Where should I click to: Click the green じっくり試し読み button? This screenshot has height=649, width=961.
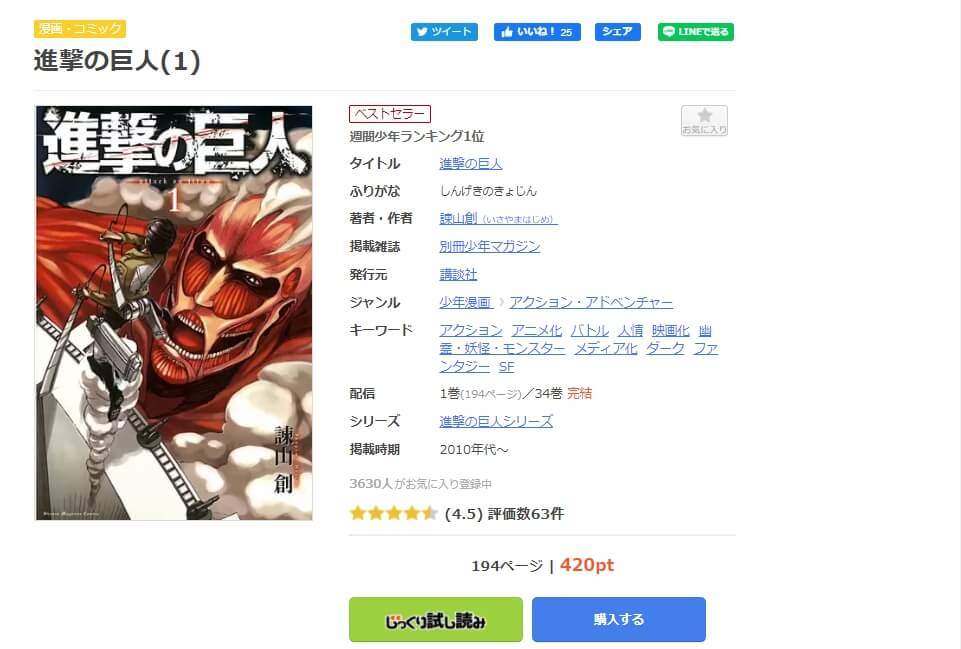pyautogui.click(x=436, y=620)
